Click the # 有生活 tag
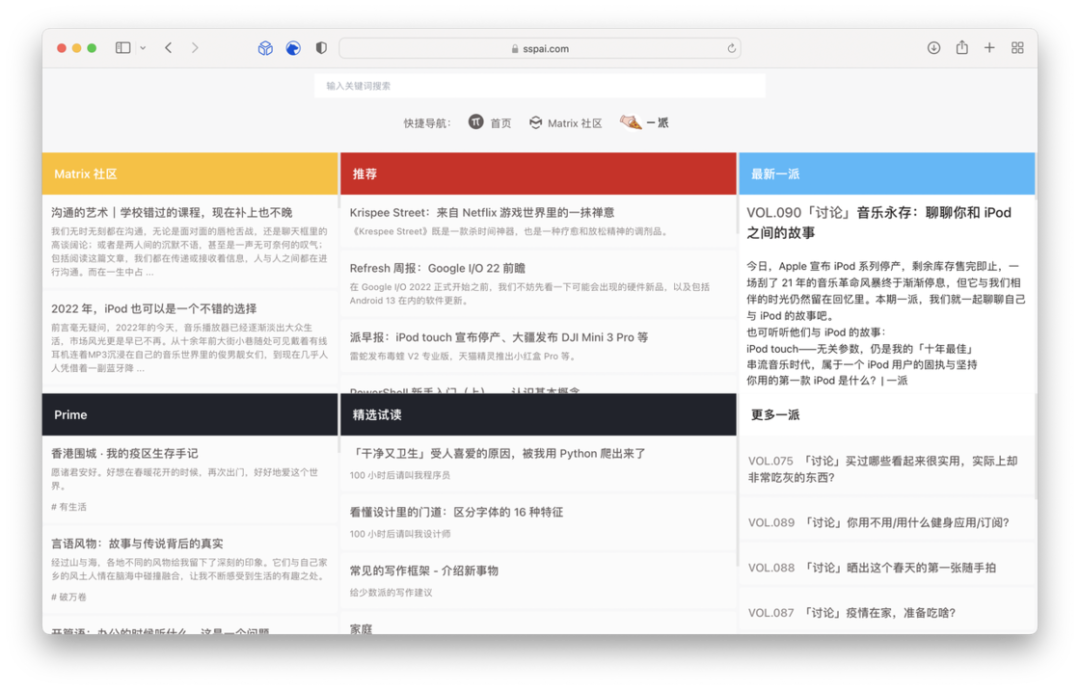Image resolution: width=1080 pixels, height=690 pixels. pyautogui.click(x=69, y=507)
